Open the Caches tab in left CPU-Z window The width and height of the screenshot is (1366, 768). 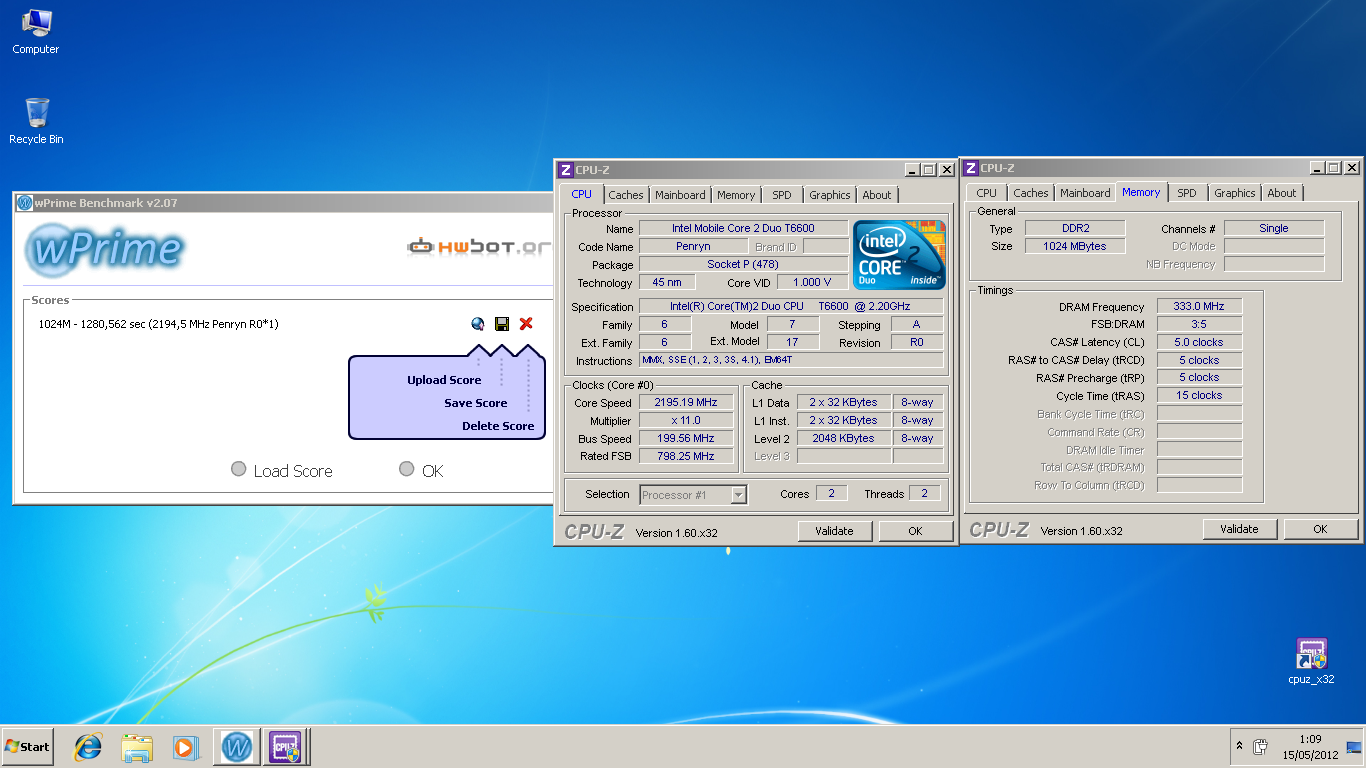(626, 195)
